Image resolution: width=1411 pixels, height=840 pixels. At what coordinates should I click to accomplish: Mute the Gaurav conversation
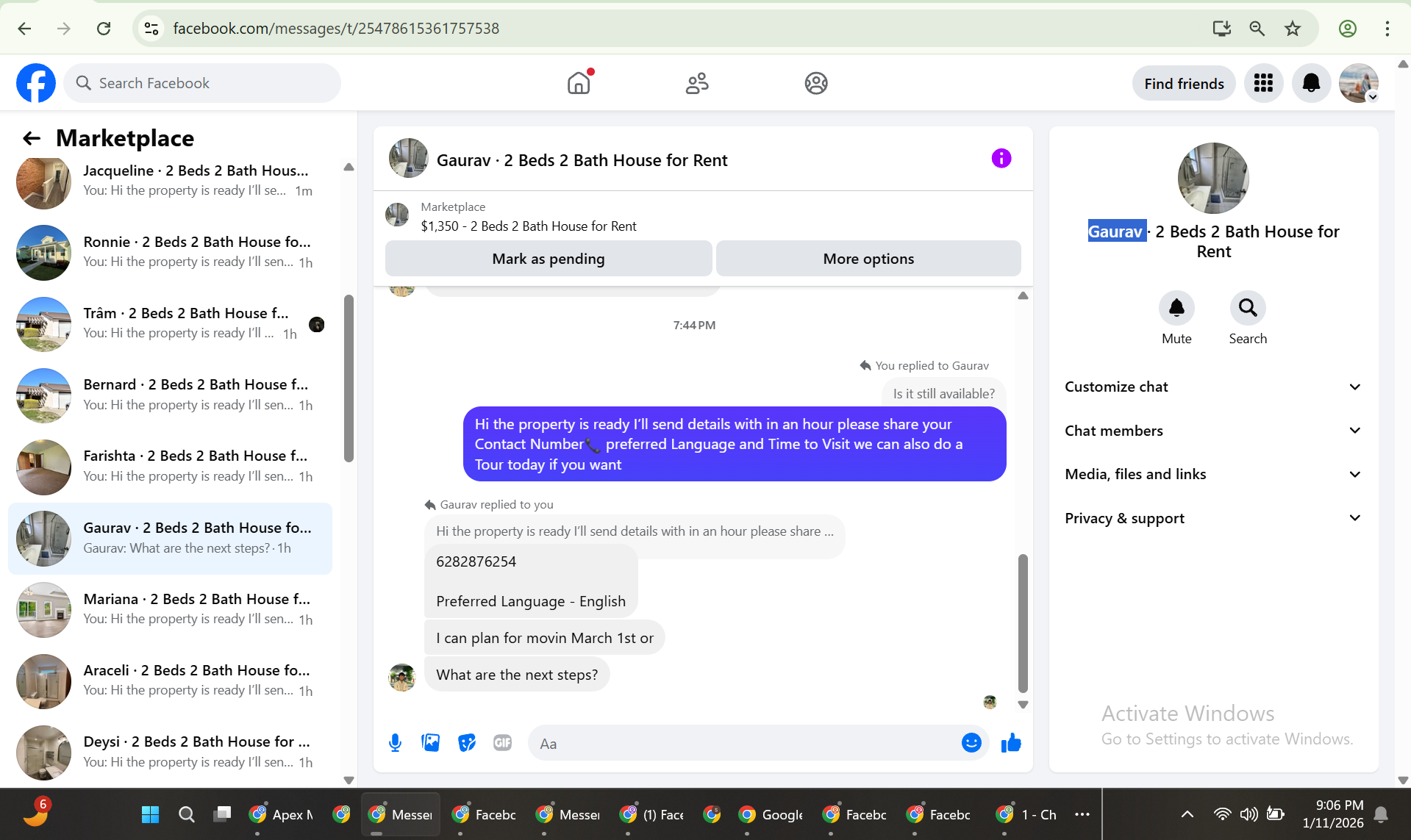(1176, 308)
